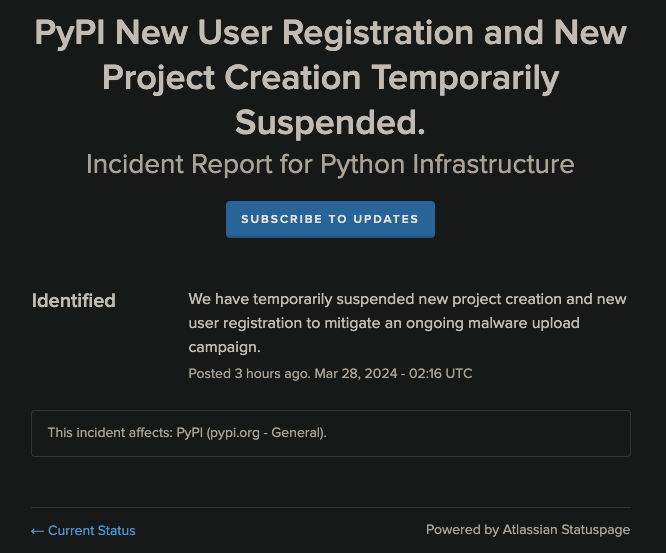Click the incident title heading
Image resolution: width=666 pixels, height=553 pixels.
point(330,77)
